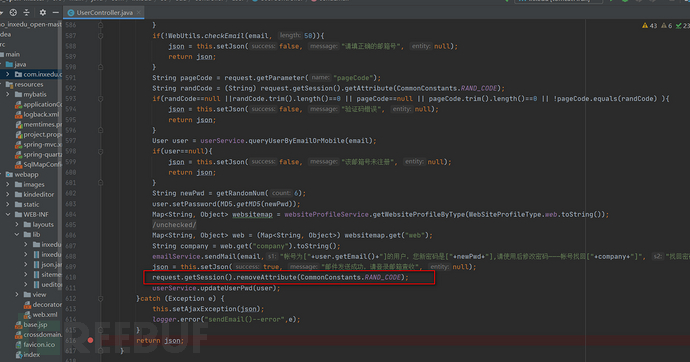690x362 pixels.
Task: Click the yellow warnings indicator showing 43
Action: [x=649, y=26]
